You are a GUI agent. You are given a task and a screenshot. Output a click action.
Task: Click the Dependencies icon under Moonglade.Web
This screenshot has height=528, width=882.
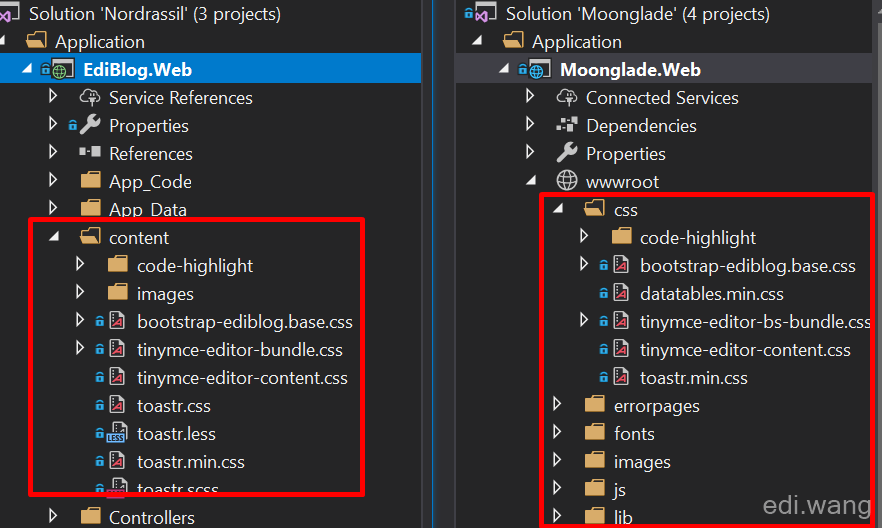coord(566,124)
